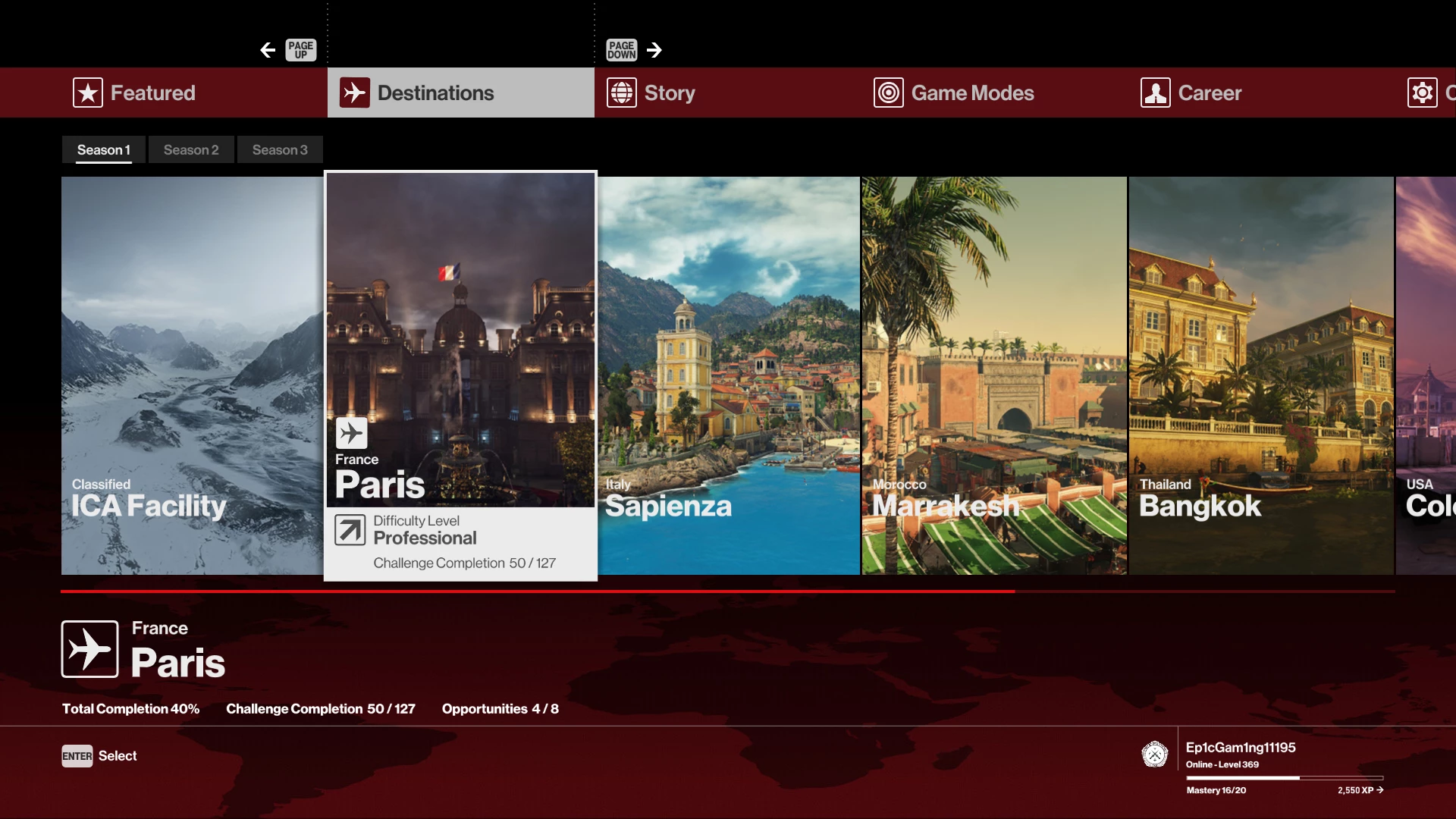Click the ENTER key icon

tap(77, 756)
